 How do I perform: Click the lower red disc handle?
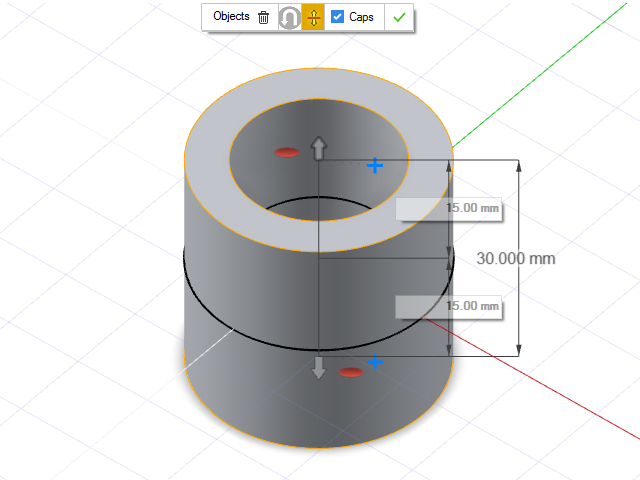pos(351,372)
